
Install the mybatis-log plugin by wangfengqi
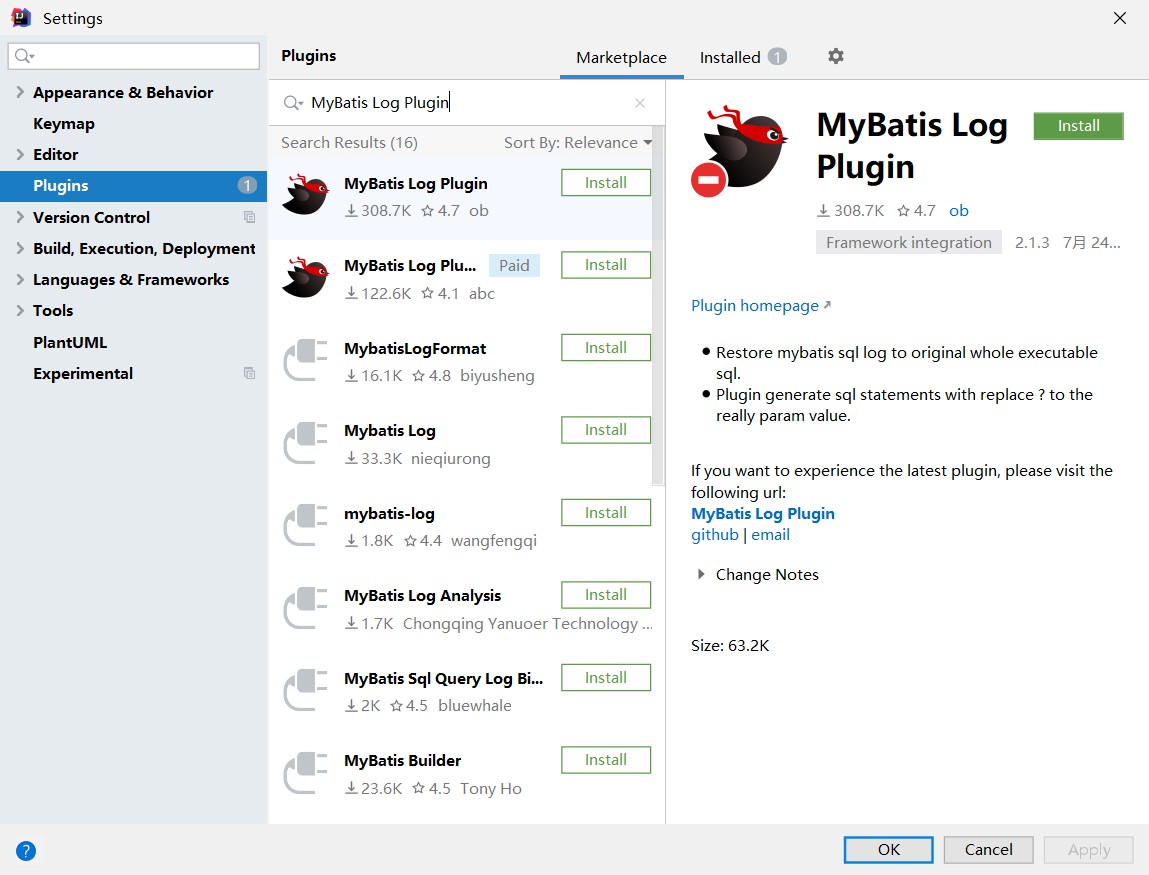[x=605, y=513]
